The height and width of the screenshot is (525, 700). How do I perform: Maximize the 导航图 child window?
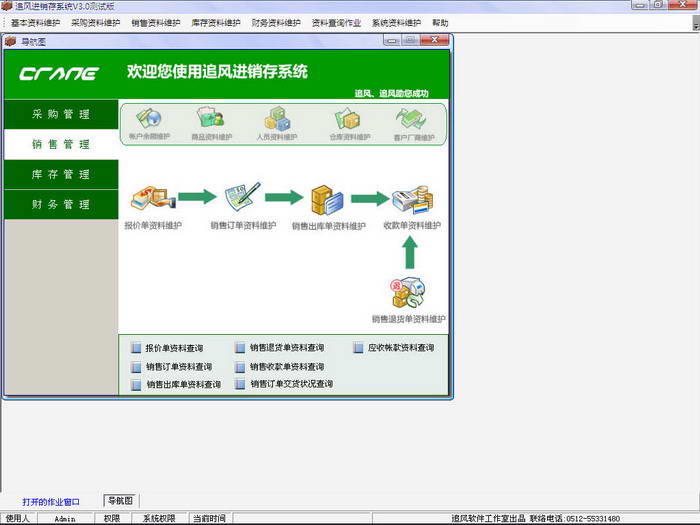(410, 40)
